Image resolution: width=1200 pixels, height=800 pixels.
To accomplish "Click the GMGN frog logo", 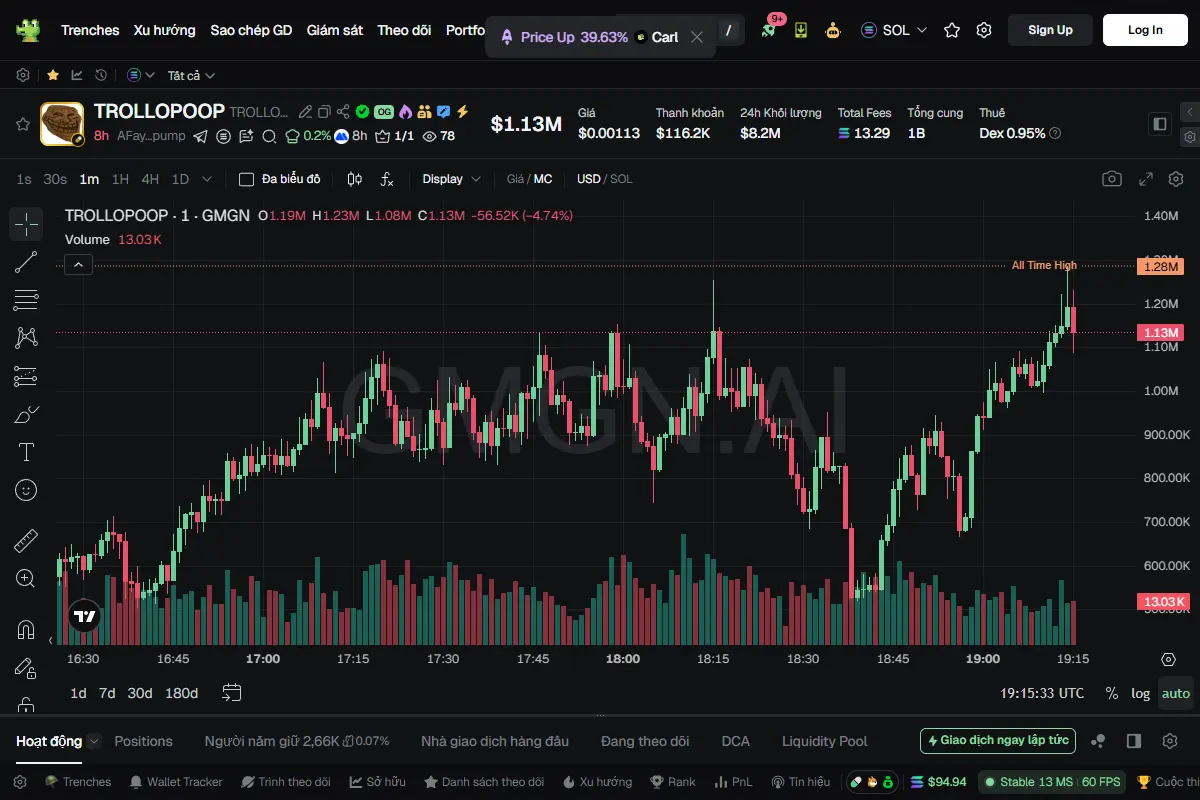I will 28,30.
